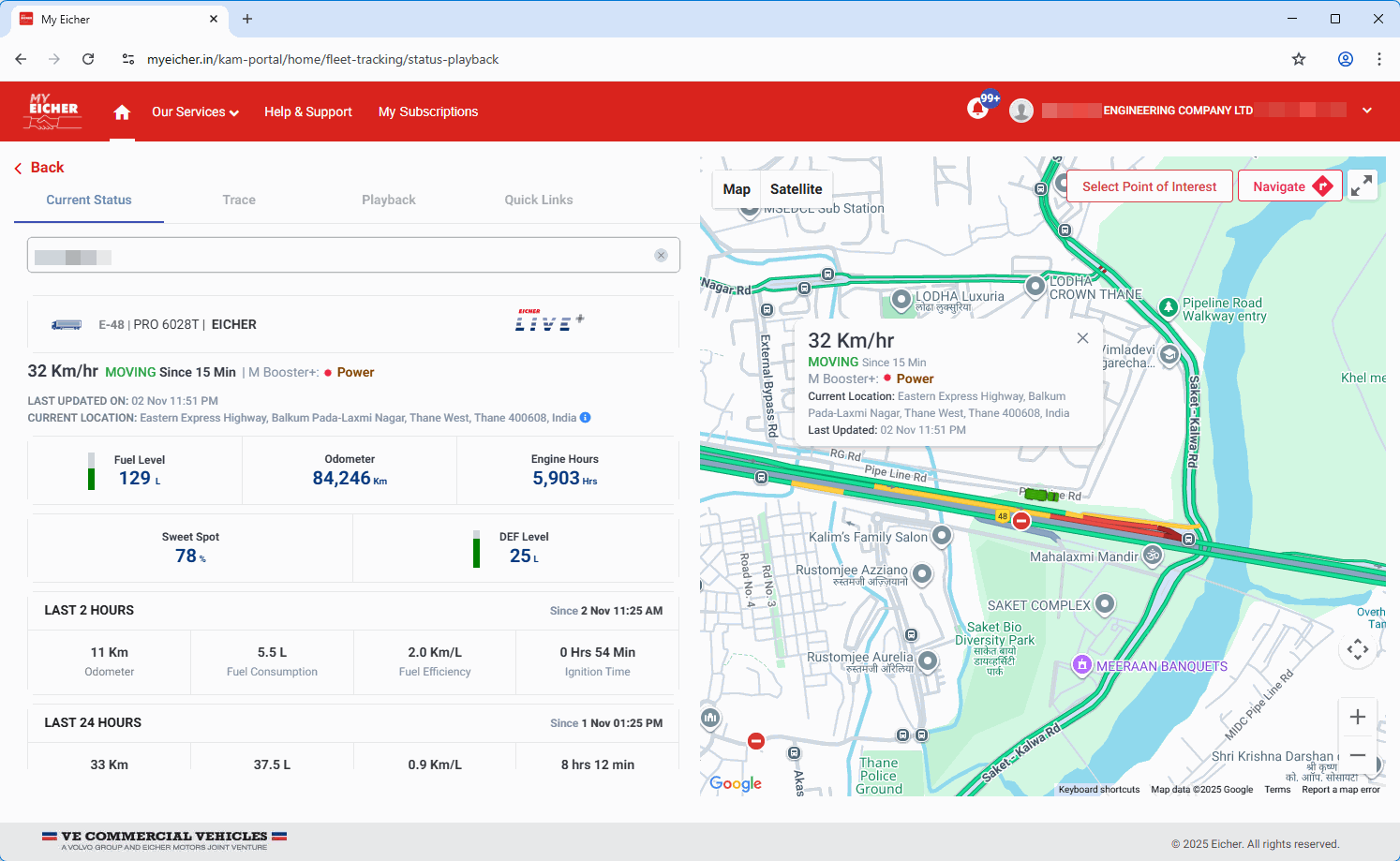This screenshot has height=861, width=1400.
Task: Click the LAST 24 HOURS heading
Action: tap(93, 722)
